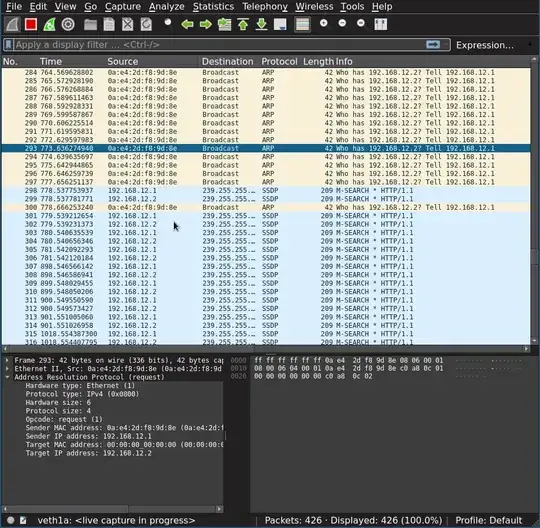Go back in packet history arrow

(x=187, y=24)
